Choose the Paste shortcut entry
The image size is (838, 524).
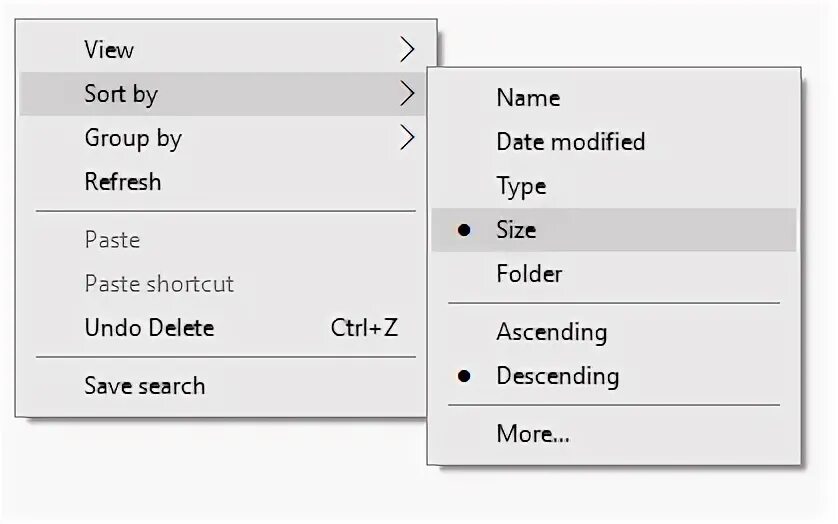pyautogui.click(x=159, y=284)
